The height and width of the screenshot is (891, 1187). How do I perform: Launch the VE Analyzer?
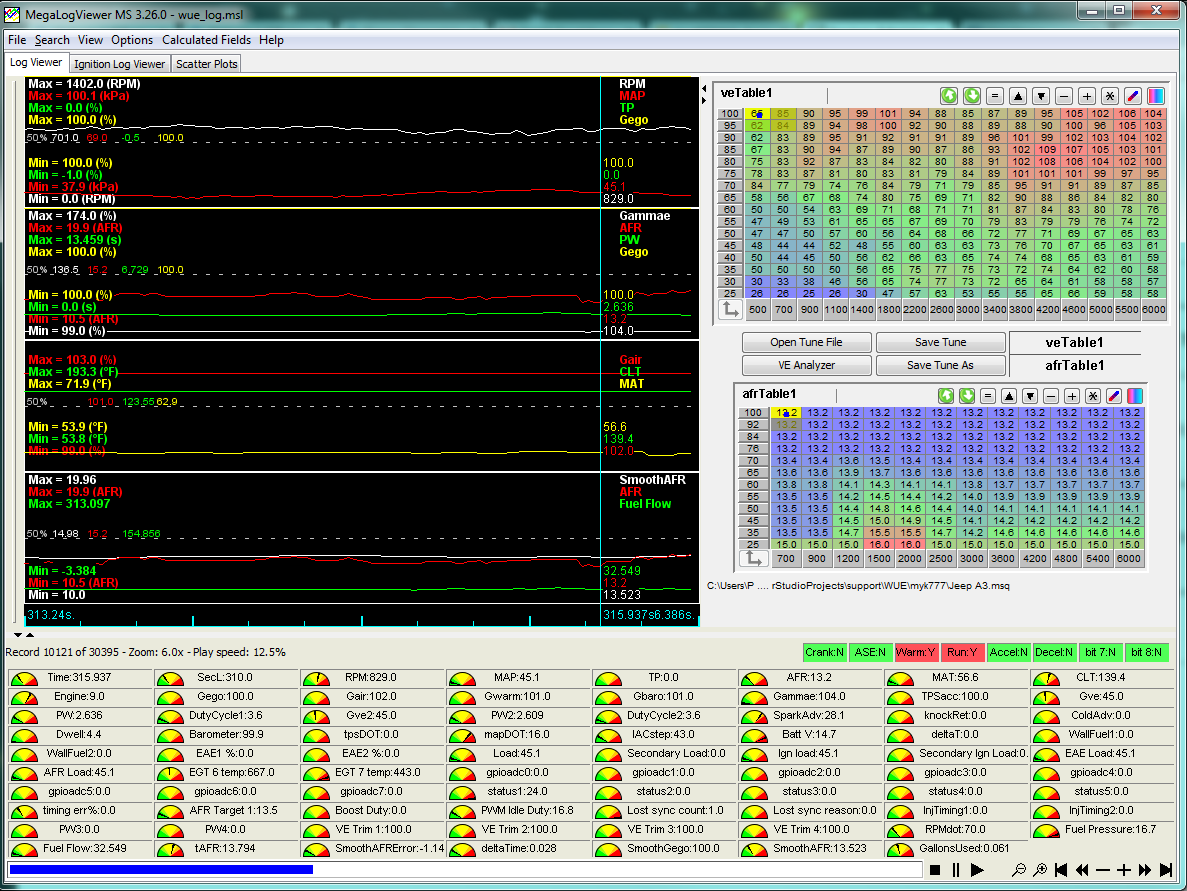click(806, 365)
